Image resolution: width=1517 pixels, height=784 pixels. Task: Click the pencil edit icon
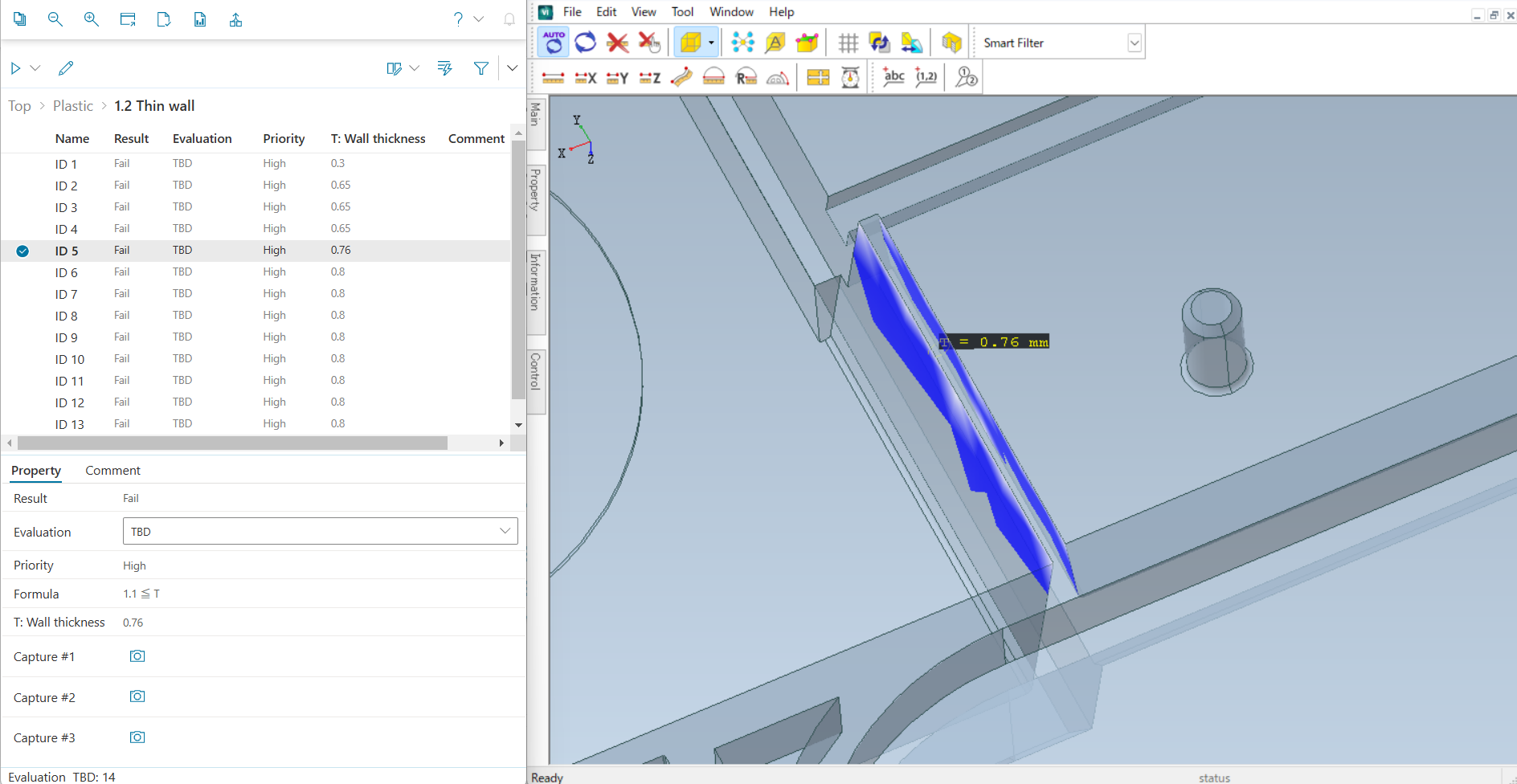tap(66, 68)
